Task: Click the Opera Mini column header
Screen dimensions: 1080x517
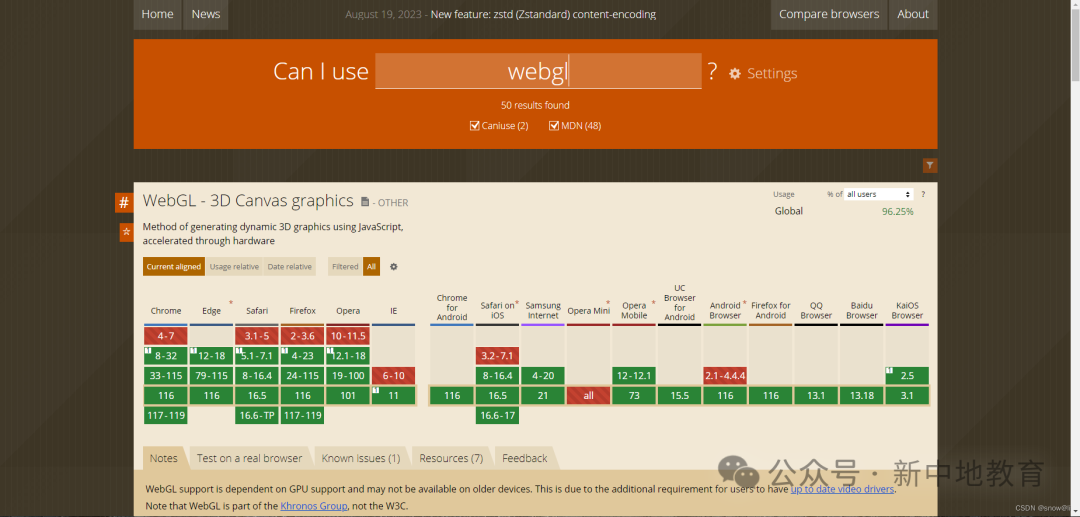Action: pos(588,311)
